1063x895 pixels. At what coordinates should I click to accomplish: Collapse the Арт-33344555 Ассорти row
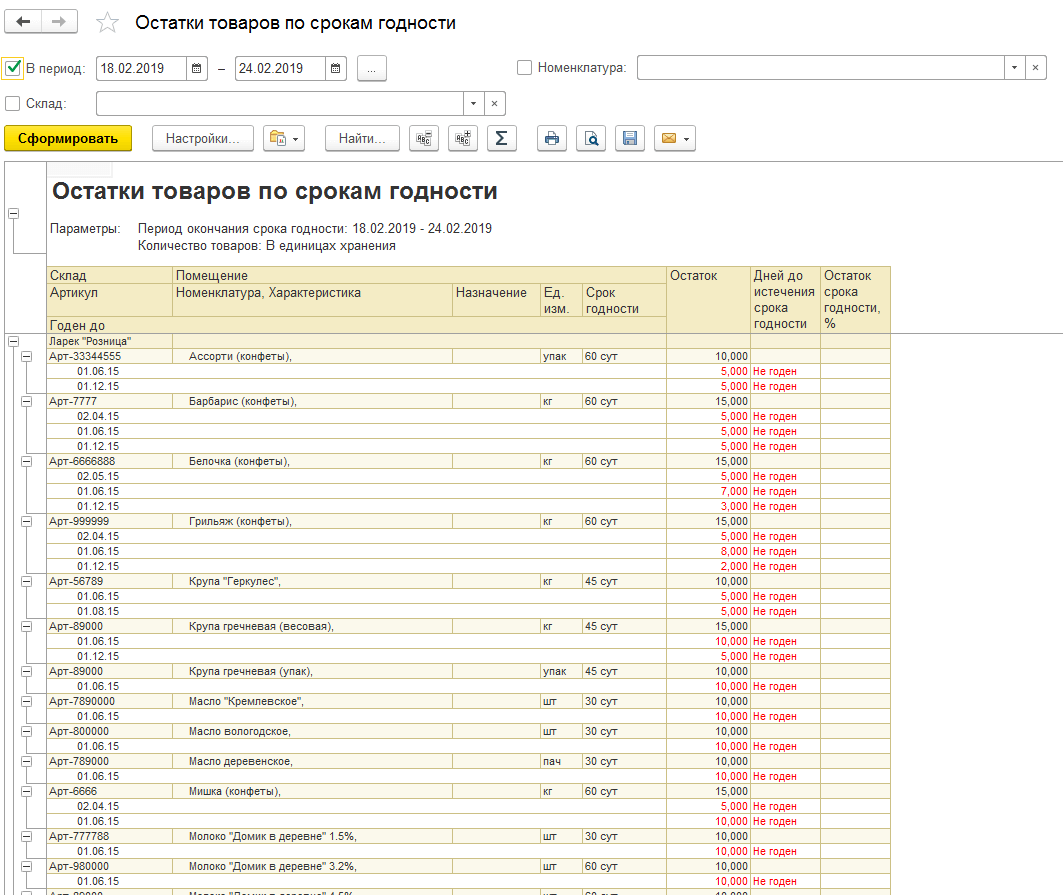pyautogui.click(x=26, y=357)
